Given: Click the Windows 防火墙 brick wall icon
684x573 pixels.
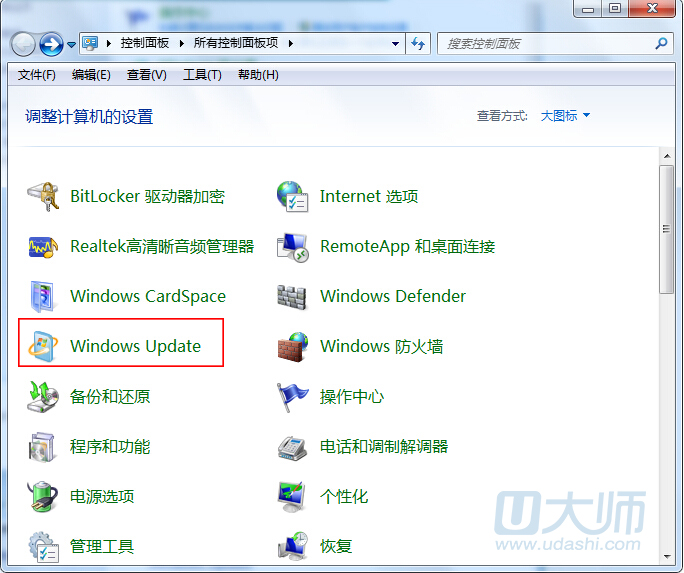Looking at the screenshot, I should (293, 347).
